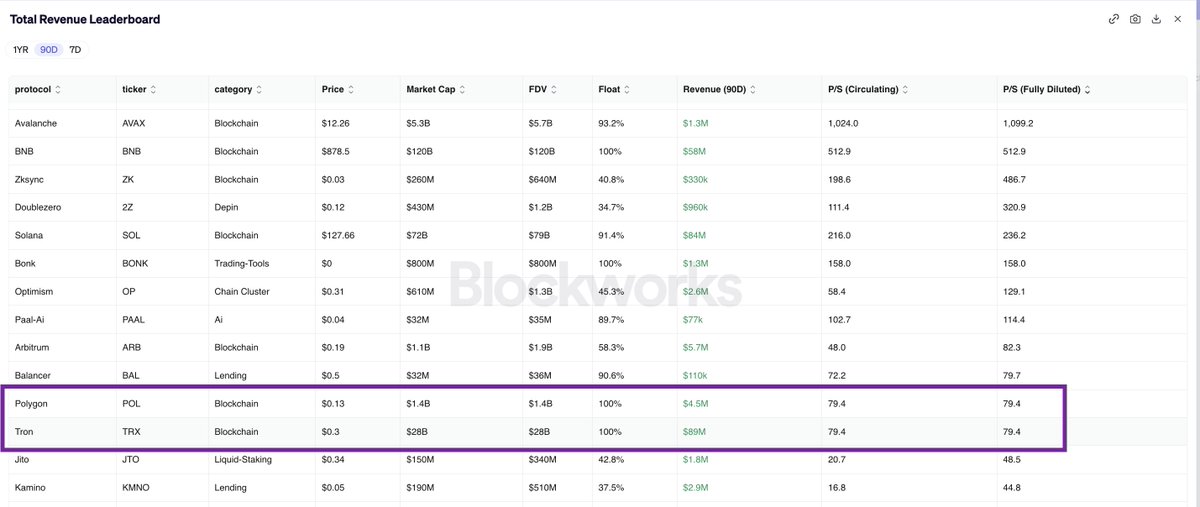Sort table by ticker column
This screenshot has width=1200, height=507.
point(138,89)
